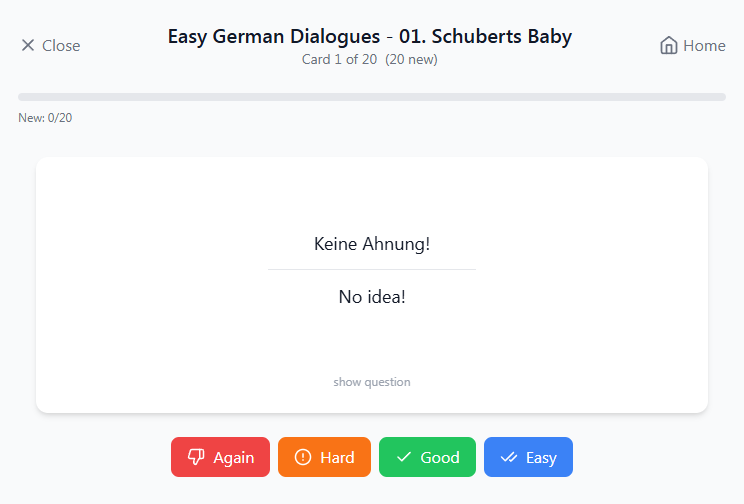Screen dimensions: 744x504
Task: Go to Home via text label
Action: point(704,46)
